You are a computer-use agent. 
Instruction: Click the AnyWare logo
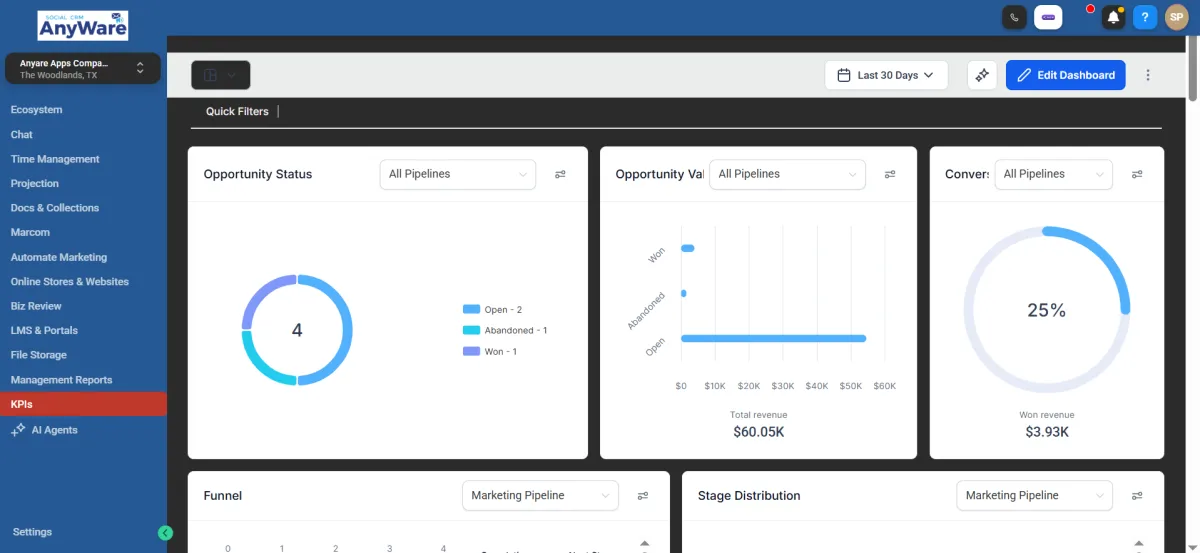[x=82, y=25]
